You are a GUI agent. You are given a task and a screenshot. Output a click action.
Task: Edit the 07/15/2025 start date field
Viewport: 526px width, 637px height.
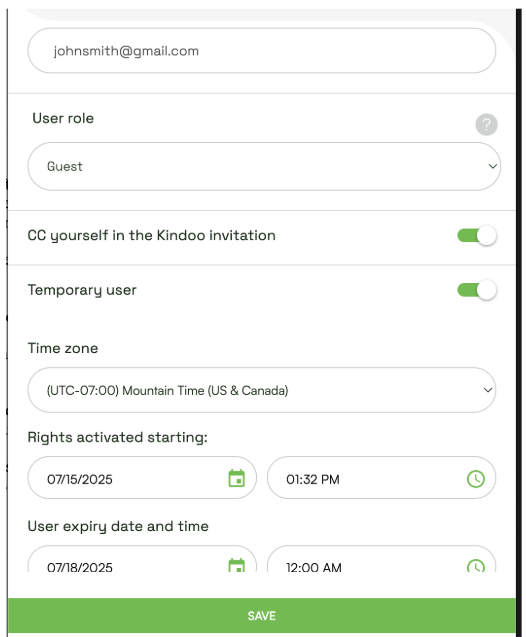tap(142, 478)
